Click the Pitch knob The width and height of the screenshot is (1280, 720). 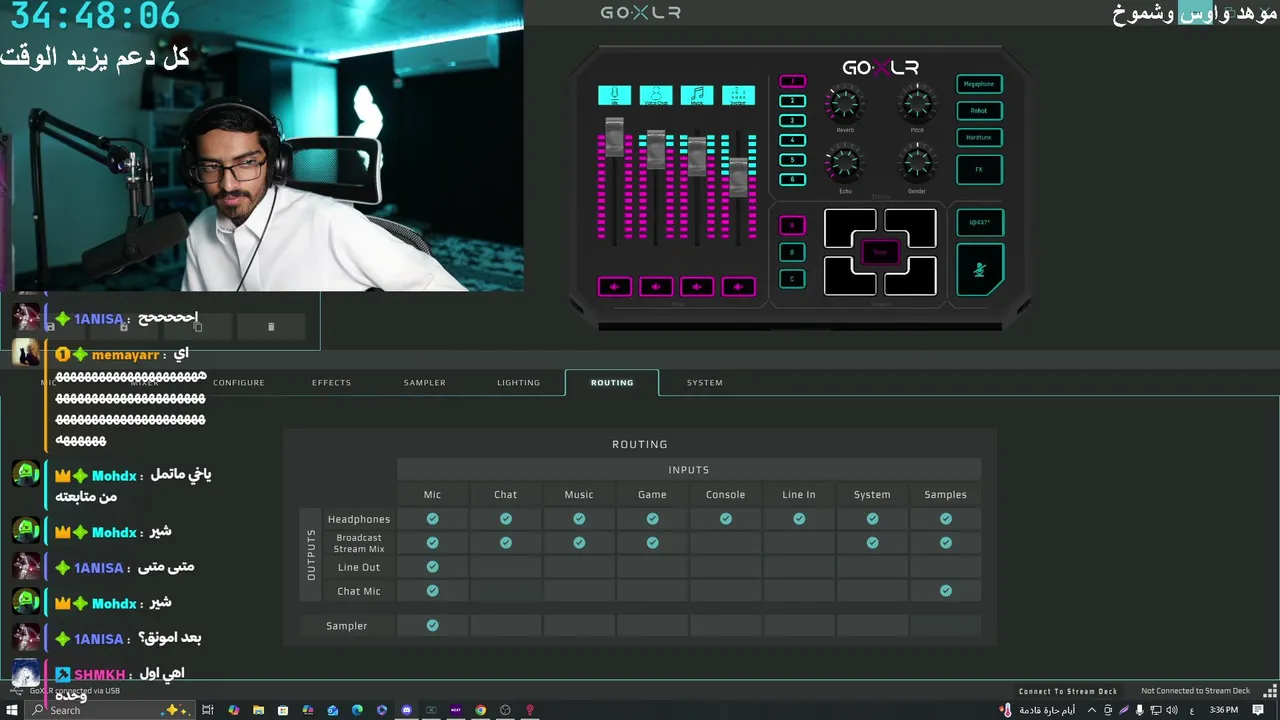[917, 103]
